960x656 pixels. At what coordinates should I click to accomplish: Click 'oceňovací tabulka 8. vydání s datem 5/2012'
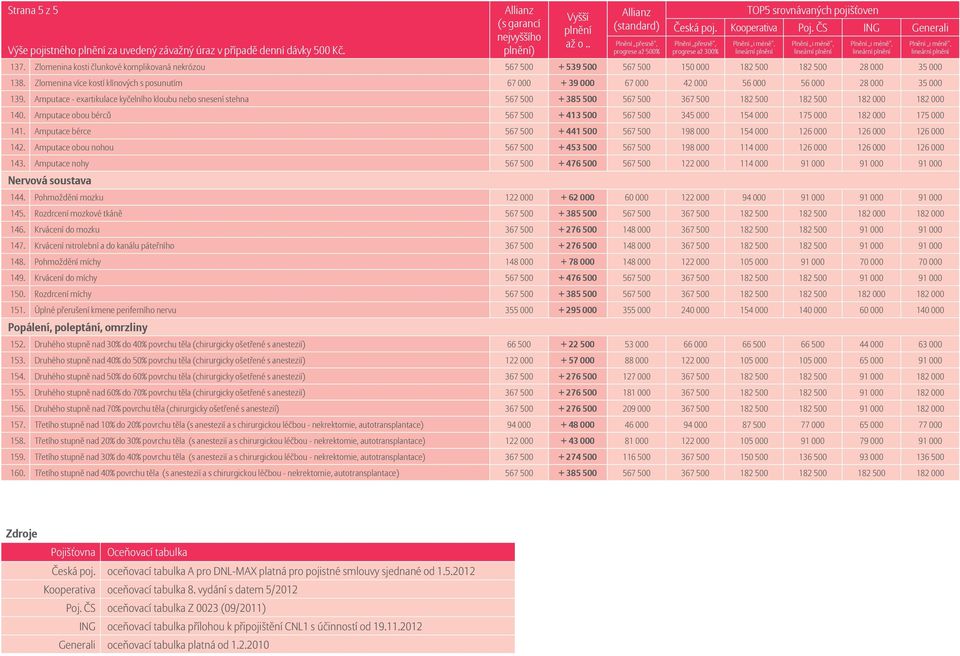[x=202, y=589]
